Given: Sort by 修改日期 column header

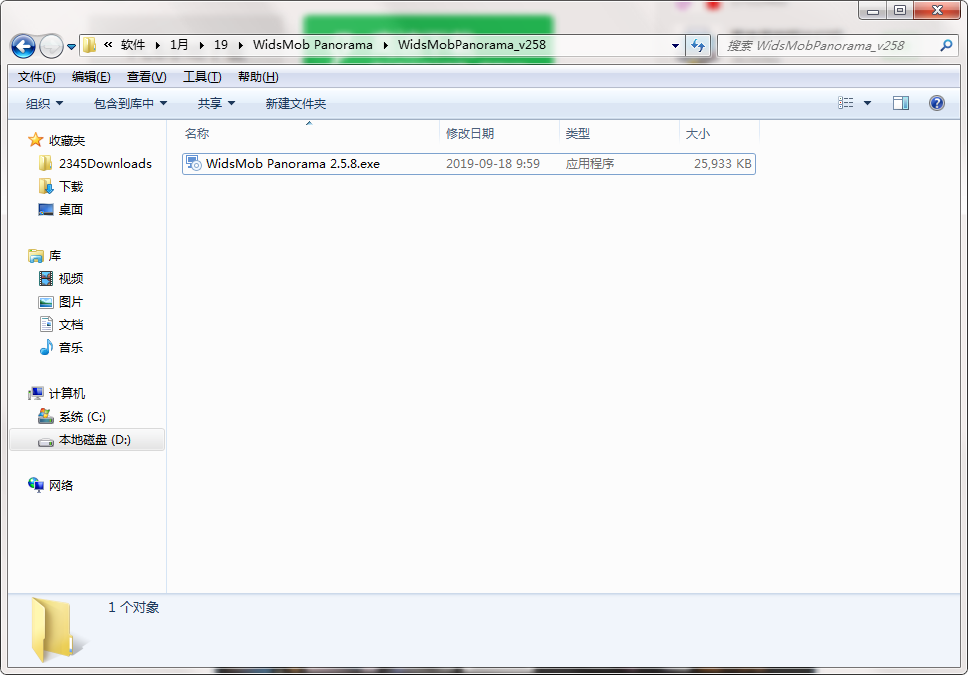Looking at the screenshot, I should pos(470,133).
